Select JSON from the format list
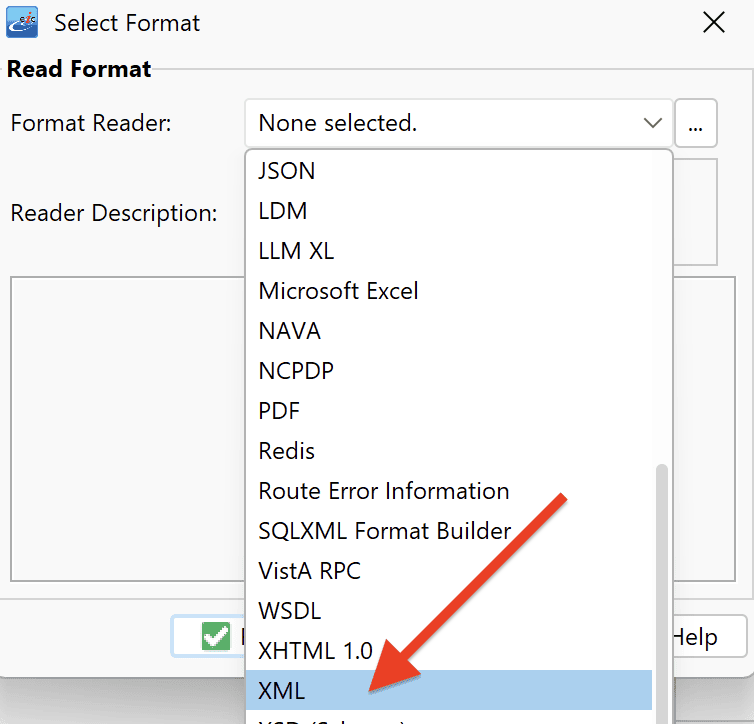 [x=449, y=171]
